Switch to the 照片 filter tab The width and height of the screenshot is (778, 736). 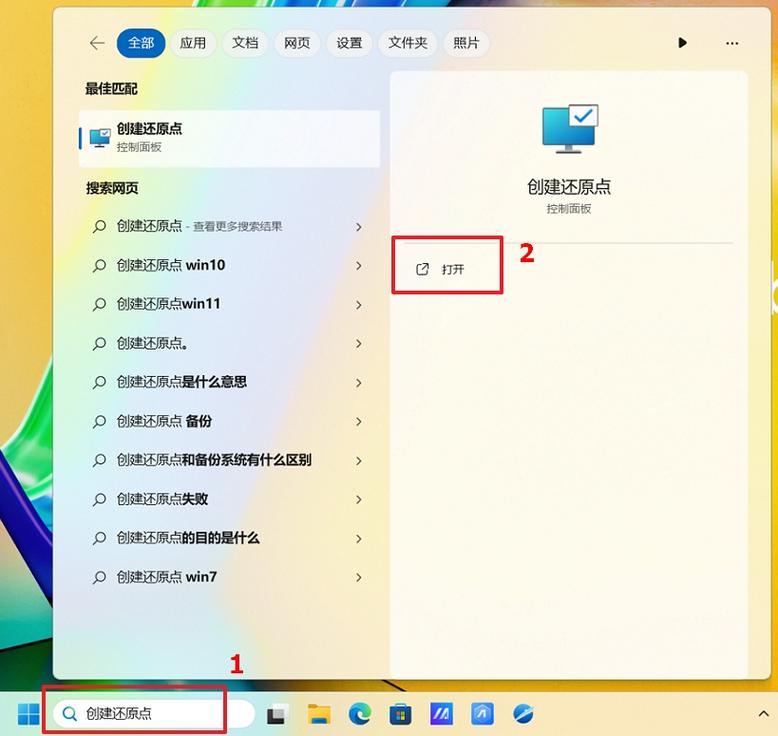click(x=466, y=43)
